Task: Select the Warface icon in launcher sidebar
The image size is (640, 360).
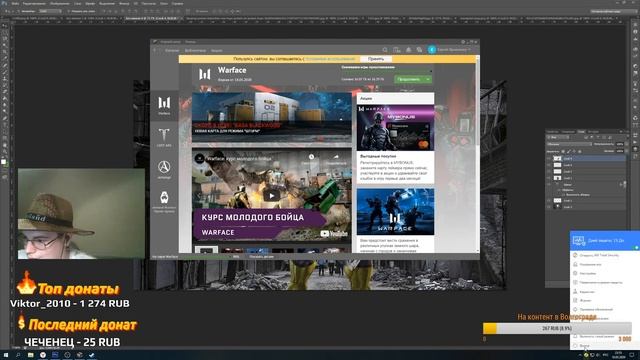Action: [x=164, y=105]
